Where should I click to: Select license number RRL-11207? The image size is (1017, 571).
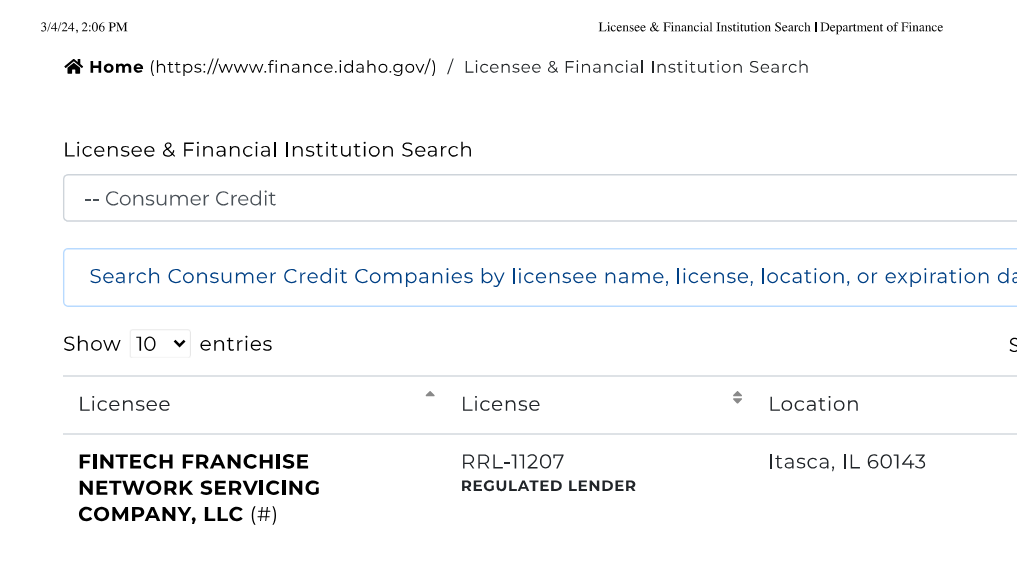513,462
